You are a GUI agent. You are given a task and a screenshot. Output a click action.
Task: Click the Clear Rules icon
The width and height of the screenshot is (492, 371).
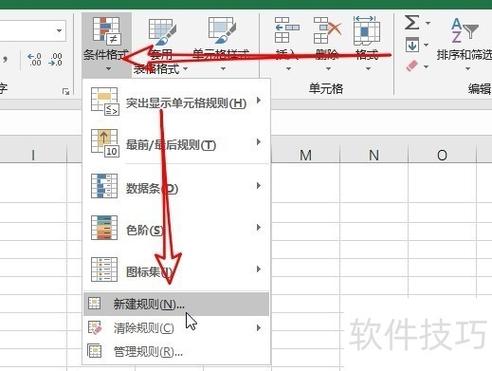(x=95, y=327)
